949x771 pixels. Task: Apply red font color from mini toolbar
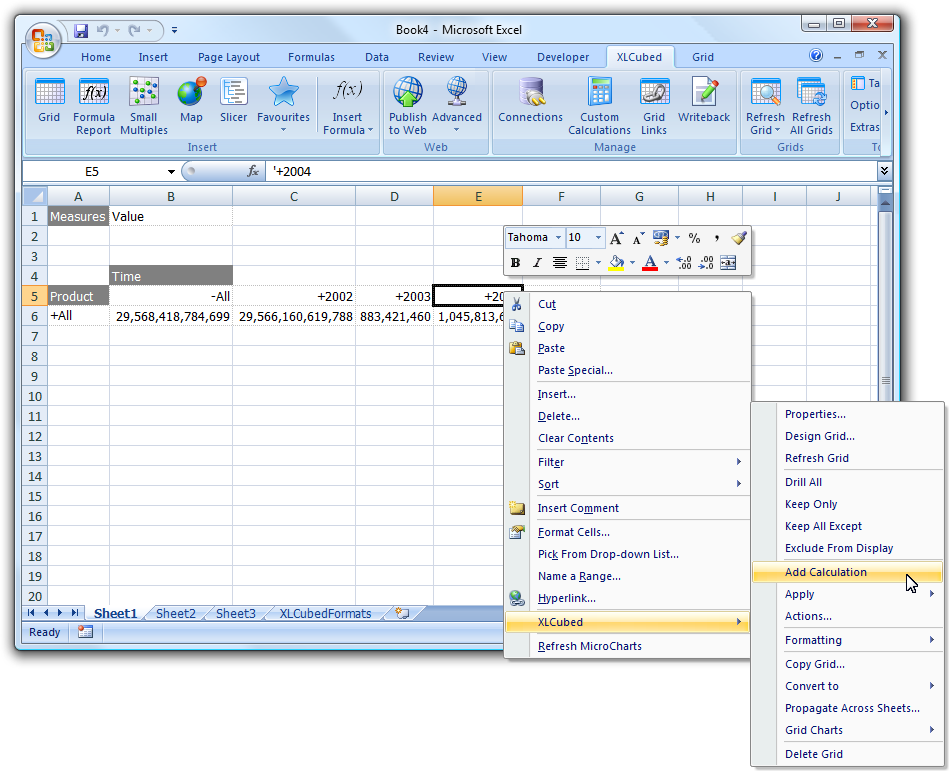650,263
